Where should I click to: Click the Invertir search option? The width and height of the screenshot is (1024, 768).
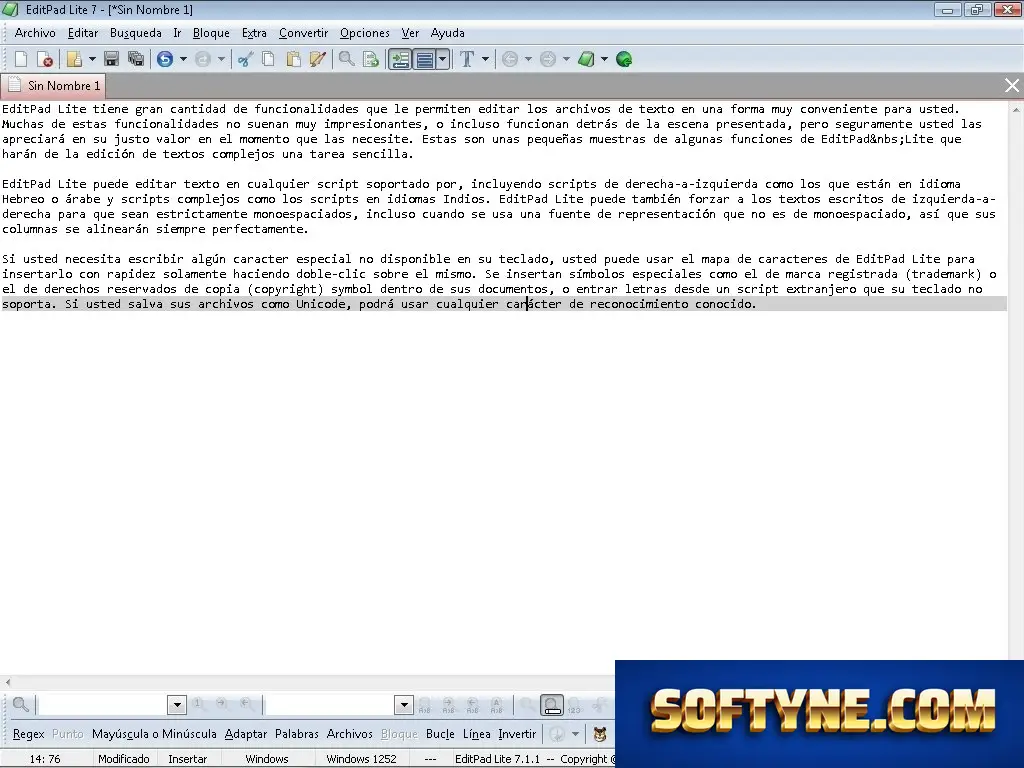pos(517,734)
